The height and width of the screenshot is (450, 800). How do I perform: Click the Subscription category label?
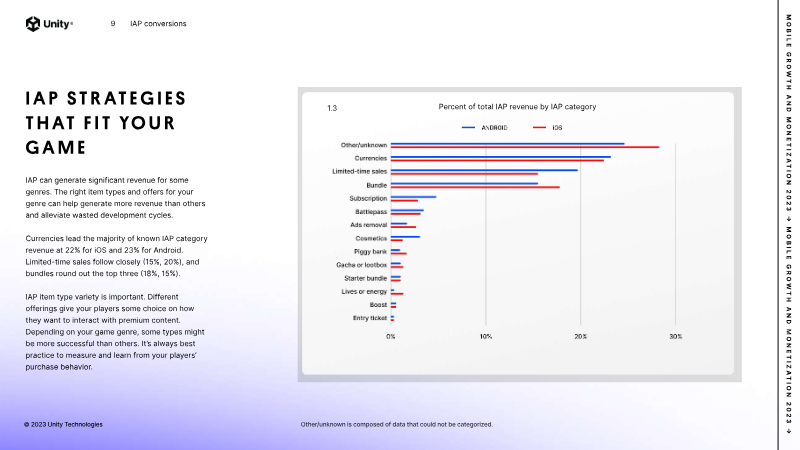(368, 198)
